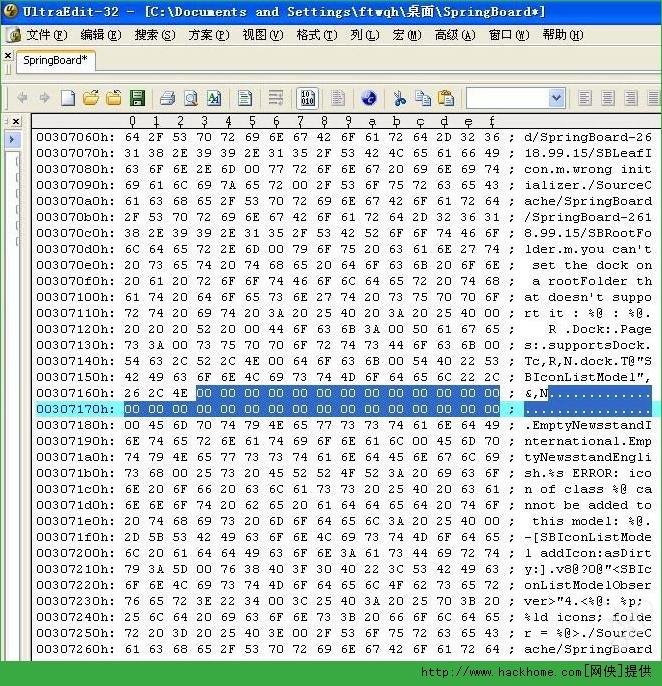The width and height of the screenshot is (662, 686).
Task: Open the 窗口(W) menu
Action: tap(509, 35)
